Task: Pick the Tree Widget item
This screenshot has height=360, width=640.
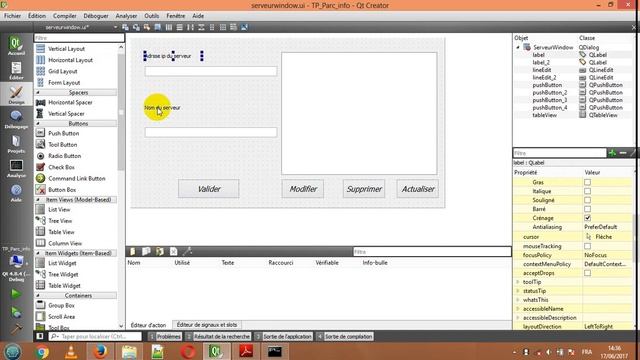Action: (63, 274)
